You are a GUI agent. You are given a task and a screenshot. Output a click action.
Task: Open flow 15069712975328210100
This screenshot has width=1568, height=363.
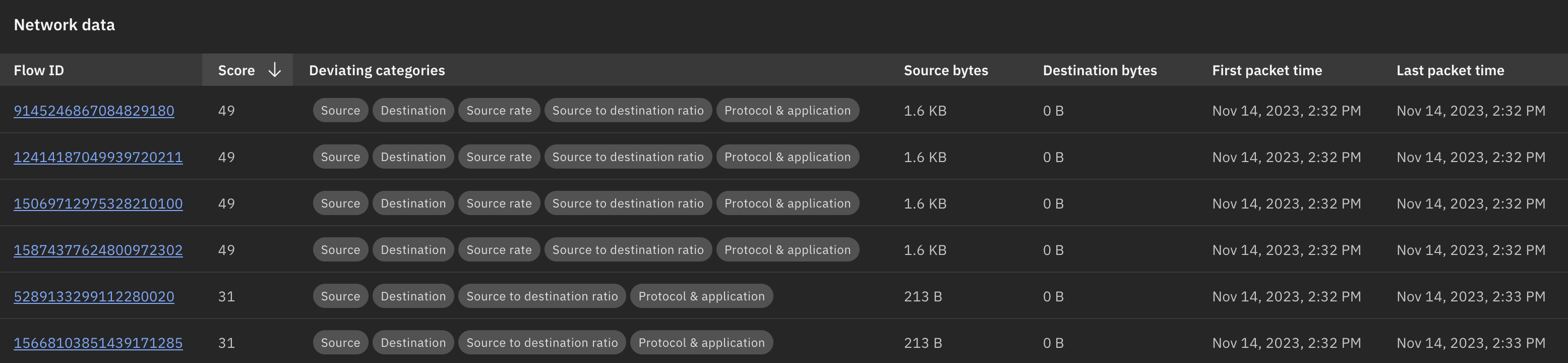tap(98, 203)
